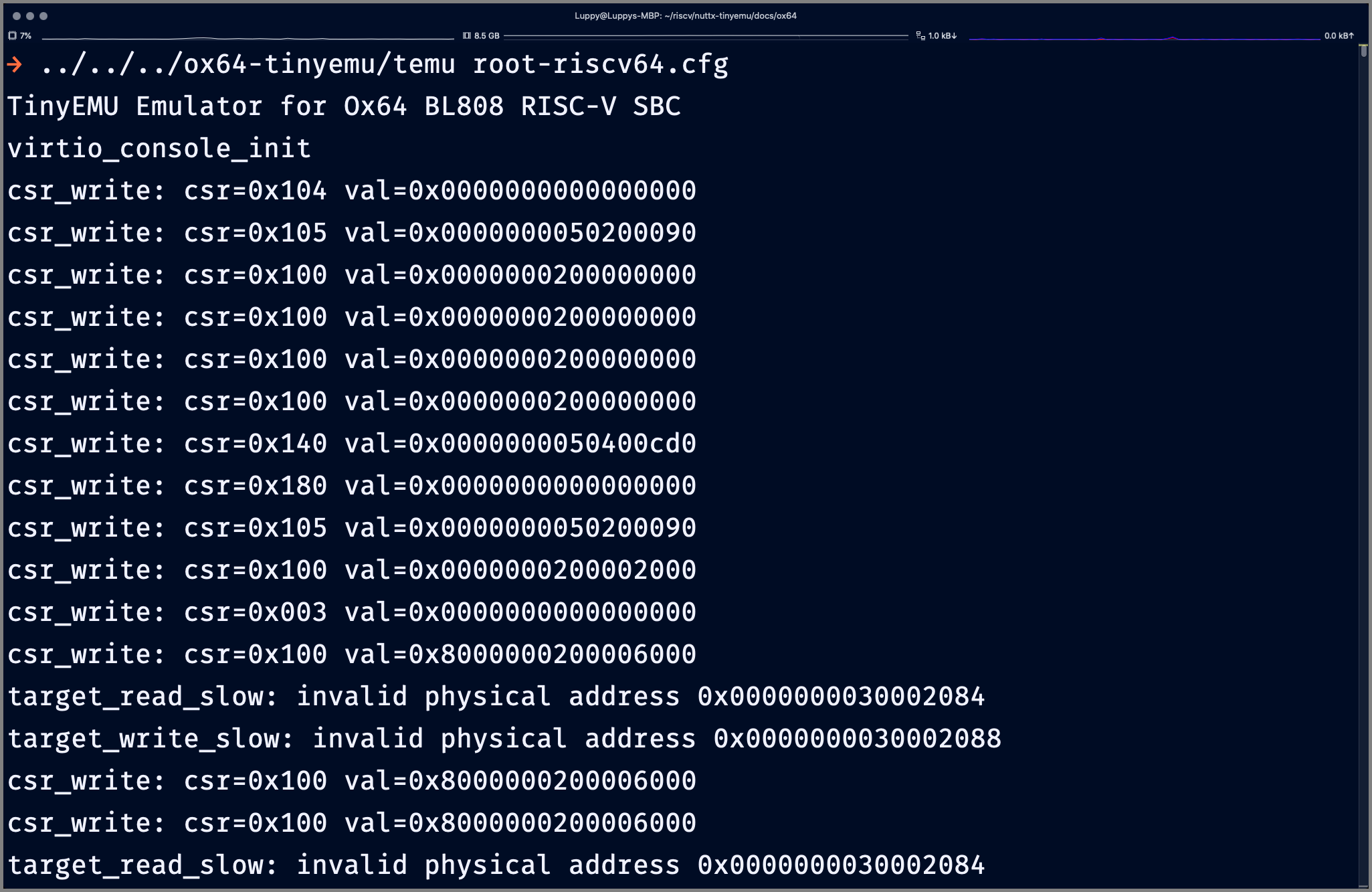Click the download indicator showing 1.0 kB
1372x892 pixels.
(x=942, y=35)
